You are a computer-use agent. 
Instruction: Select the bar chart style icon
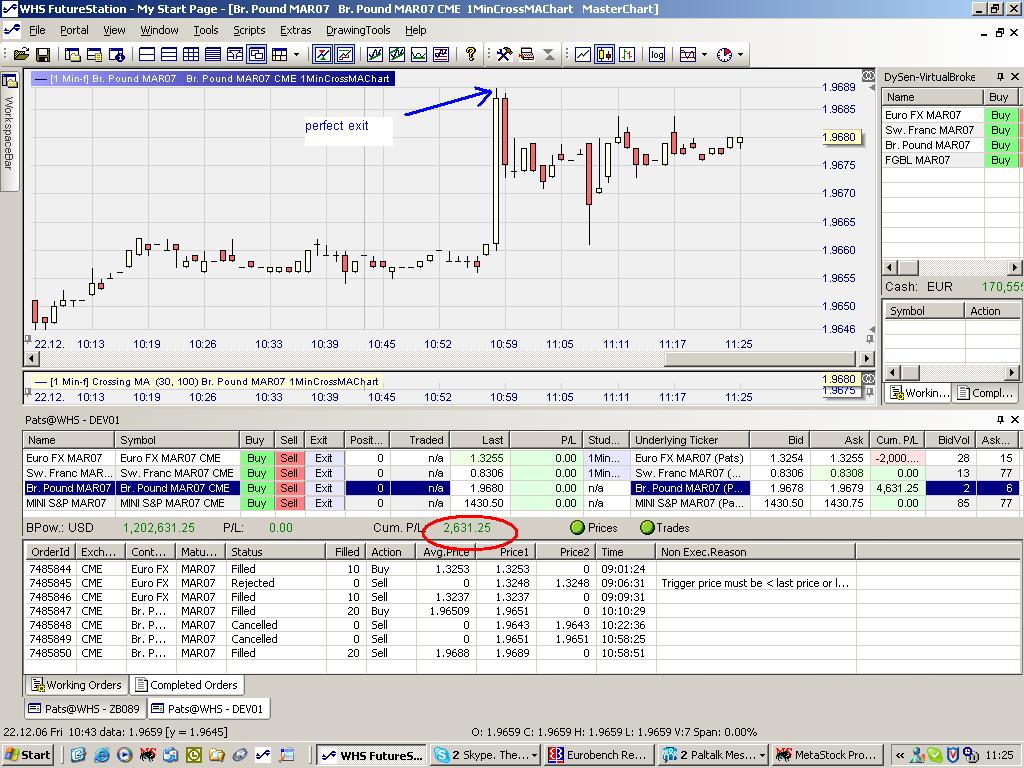point(627,54)
